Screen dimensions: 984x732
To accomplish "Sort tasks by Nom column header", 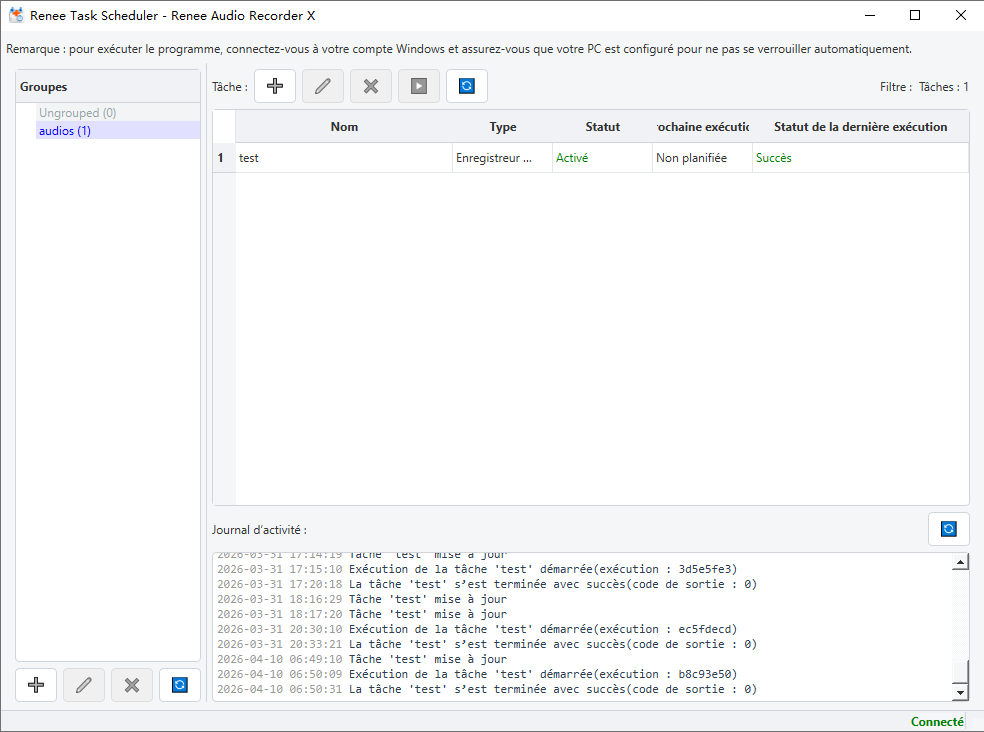I will click(x=344, y=127).
